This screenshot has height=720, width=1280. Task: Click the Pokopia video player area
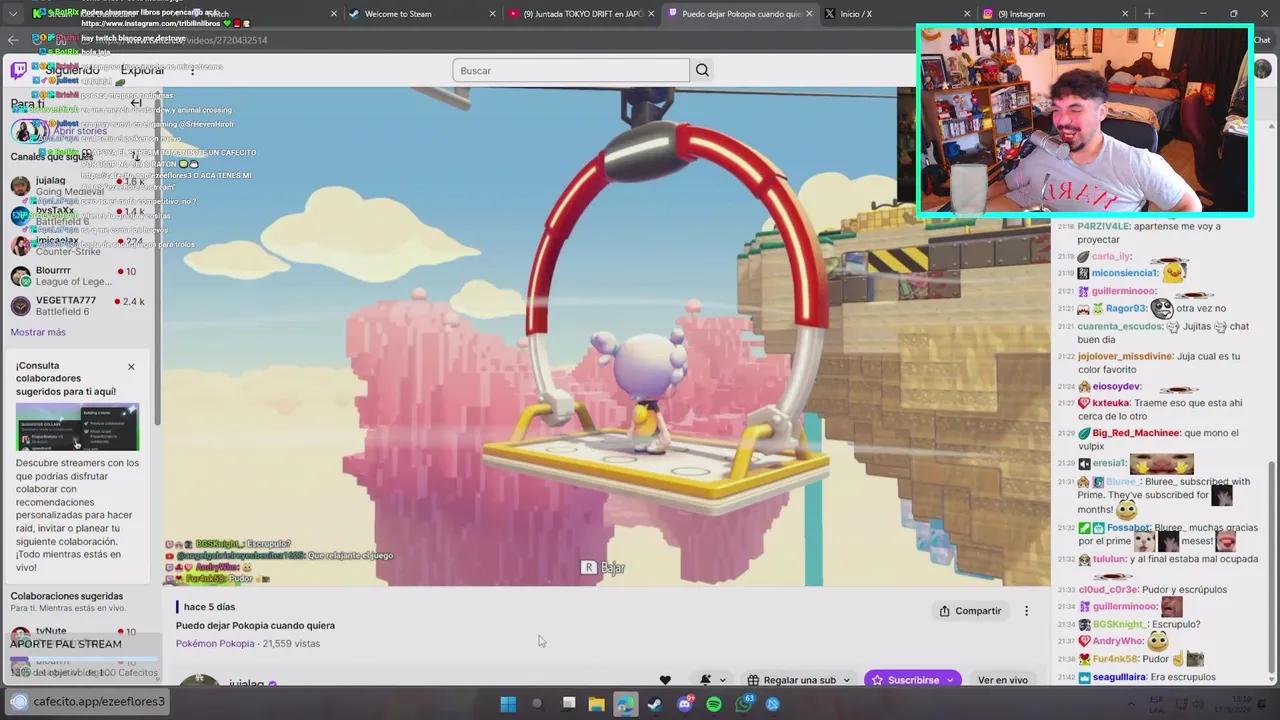click(606, 336)
